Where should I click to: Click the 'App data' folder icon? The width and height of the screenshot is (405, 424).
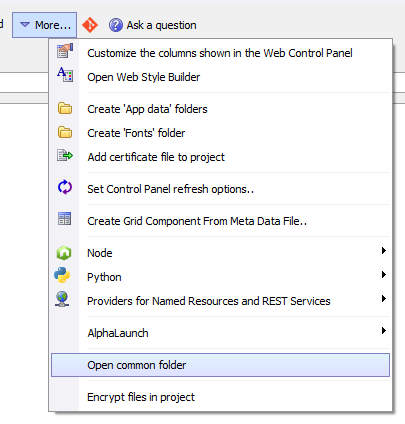point(65,108)
